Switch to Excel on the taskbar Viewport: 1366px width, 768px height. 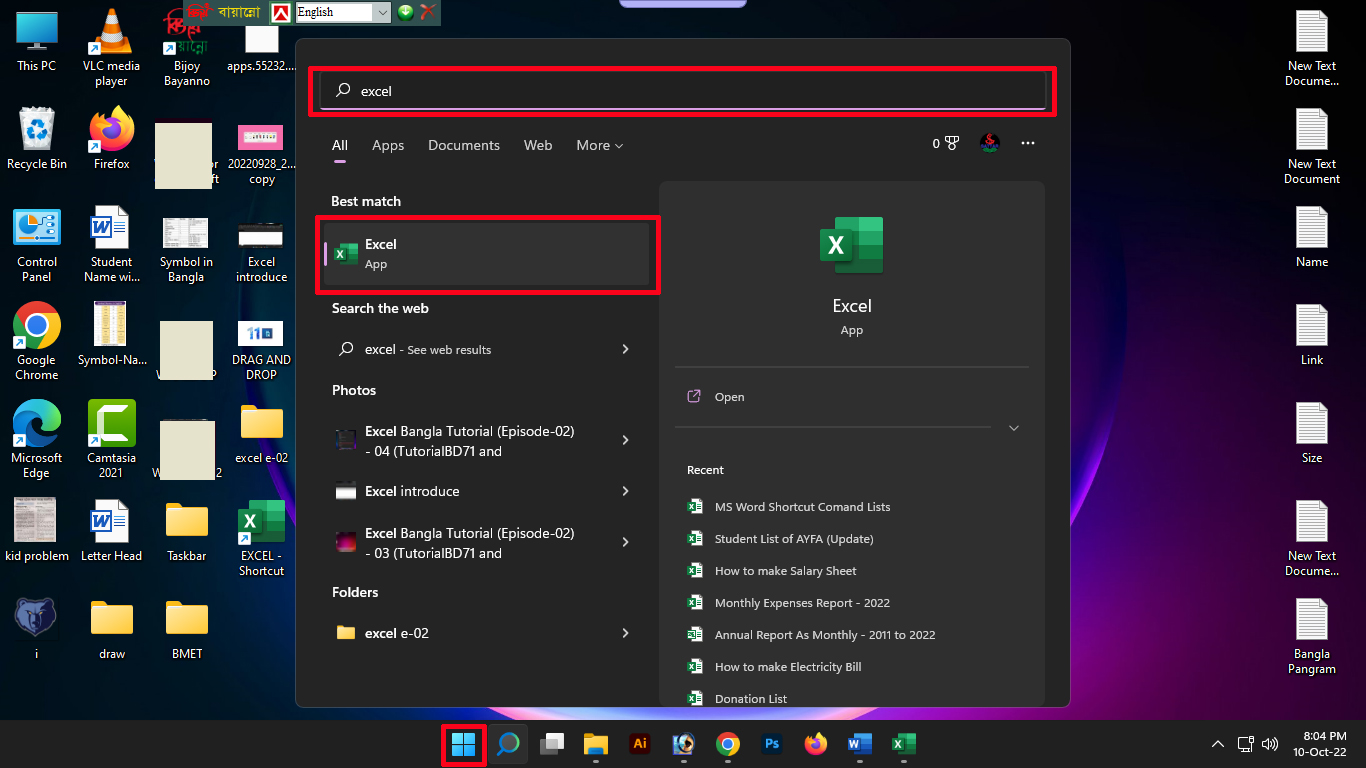coord(904,744)
